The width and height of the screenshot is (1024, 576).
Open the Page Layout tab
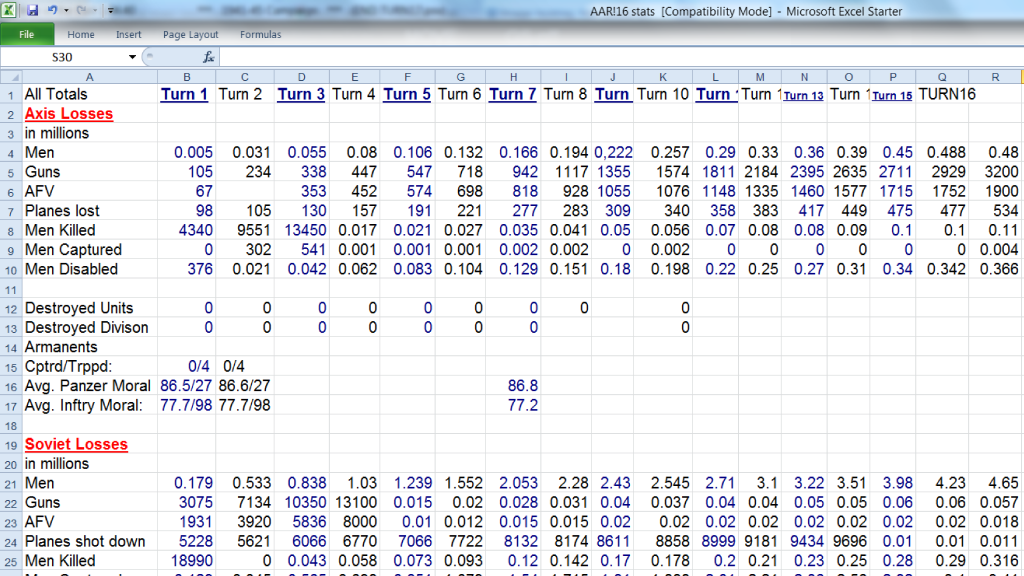click(191, 34)
